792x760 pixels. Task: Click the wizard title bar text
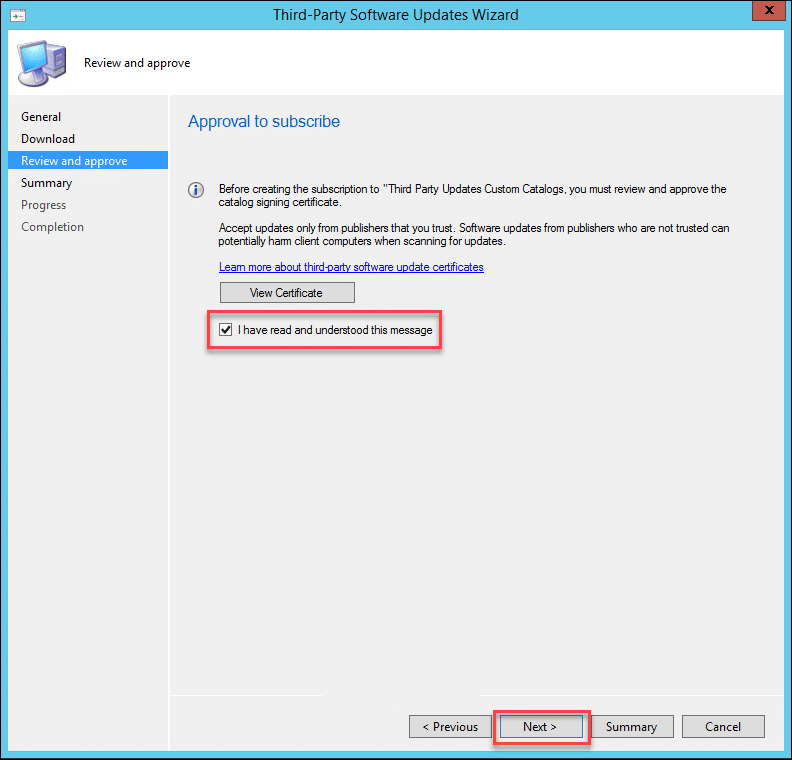[396, 15]
